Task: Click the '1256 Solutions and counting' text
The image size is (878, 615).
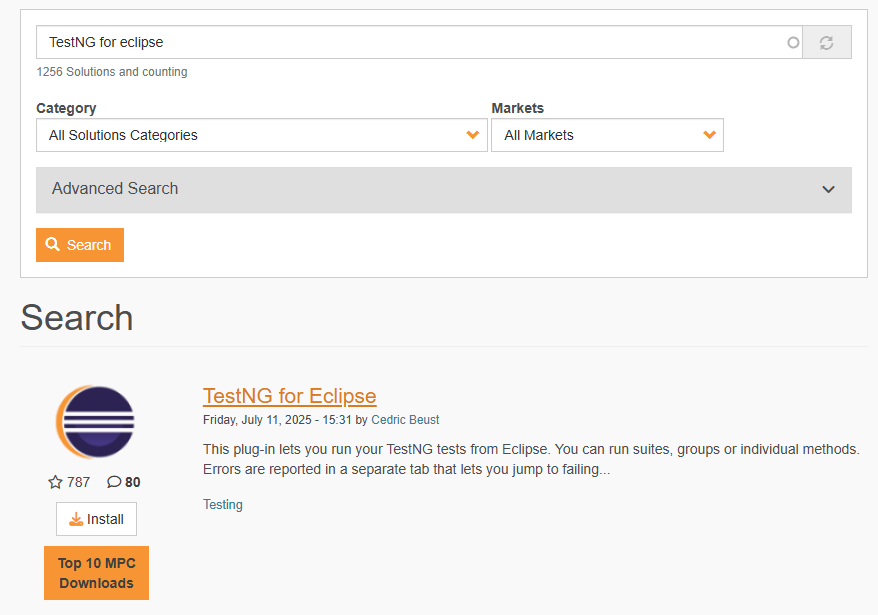Action: pos(112,72)
